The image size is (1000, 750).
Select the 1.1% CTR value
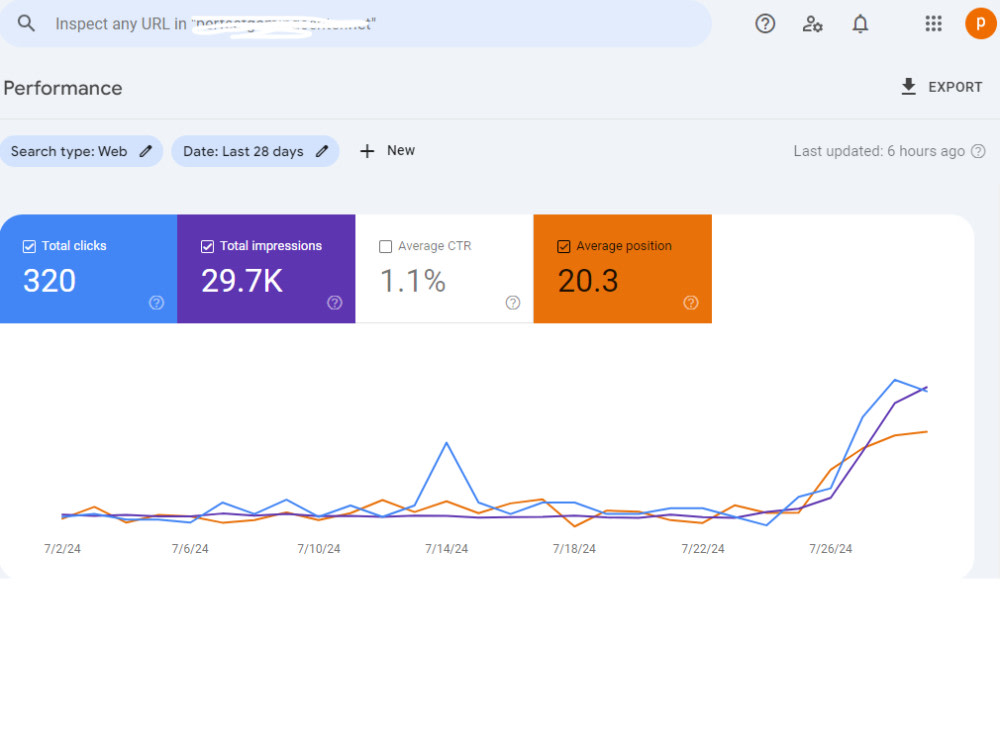[x=413, y=281]
